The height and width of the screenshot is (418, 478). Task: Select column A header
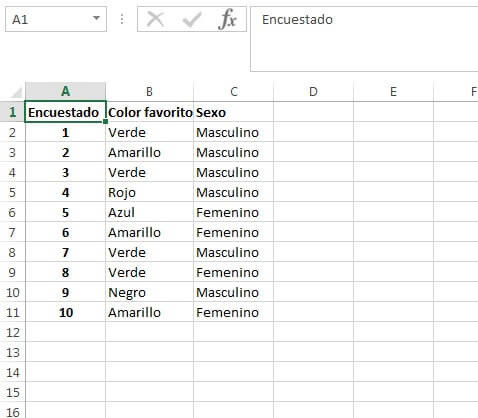(66, 91)
